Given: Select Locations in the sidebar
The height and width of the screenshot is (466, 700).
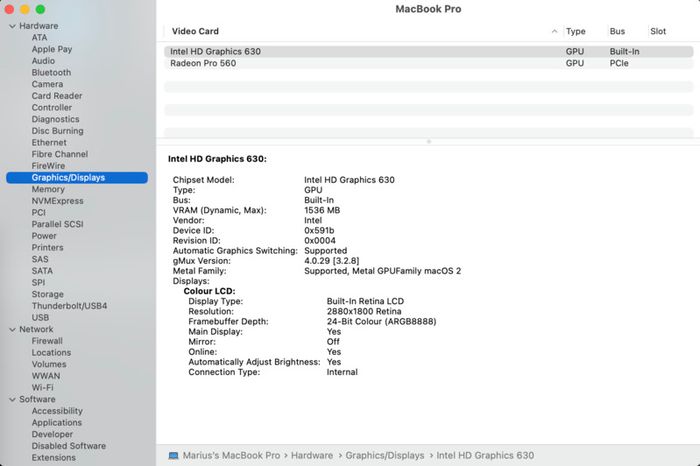Looking at the screenshot, I should click(51, 353).
